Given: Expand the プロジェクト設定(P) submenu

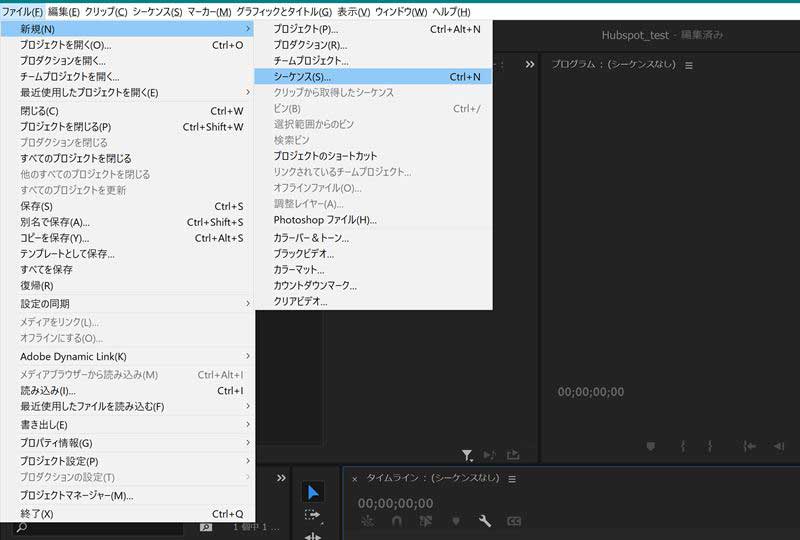Looking at the screenshot, I should (127, 461).
